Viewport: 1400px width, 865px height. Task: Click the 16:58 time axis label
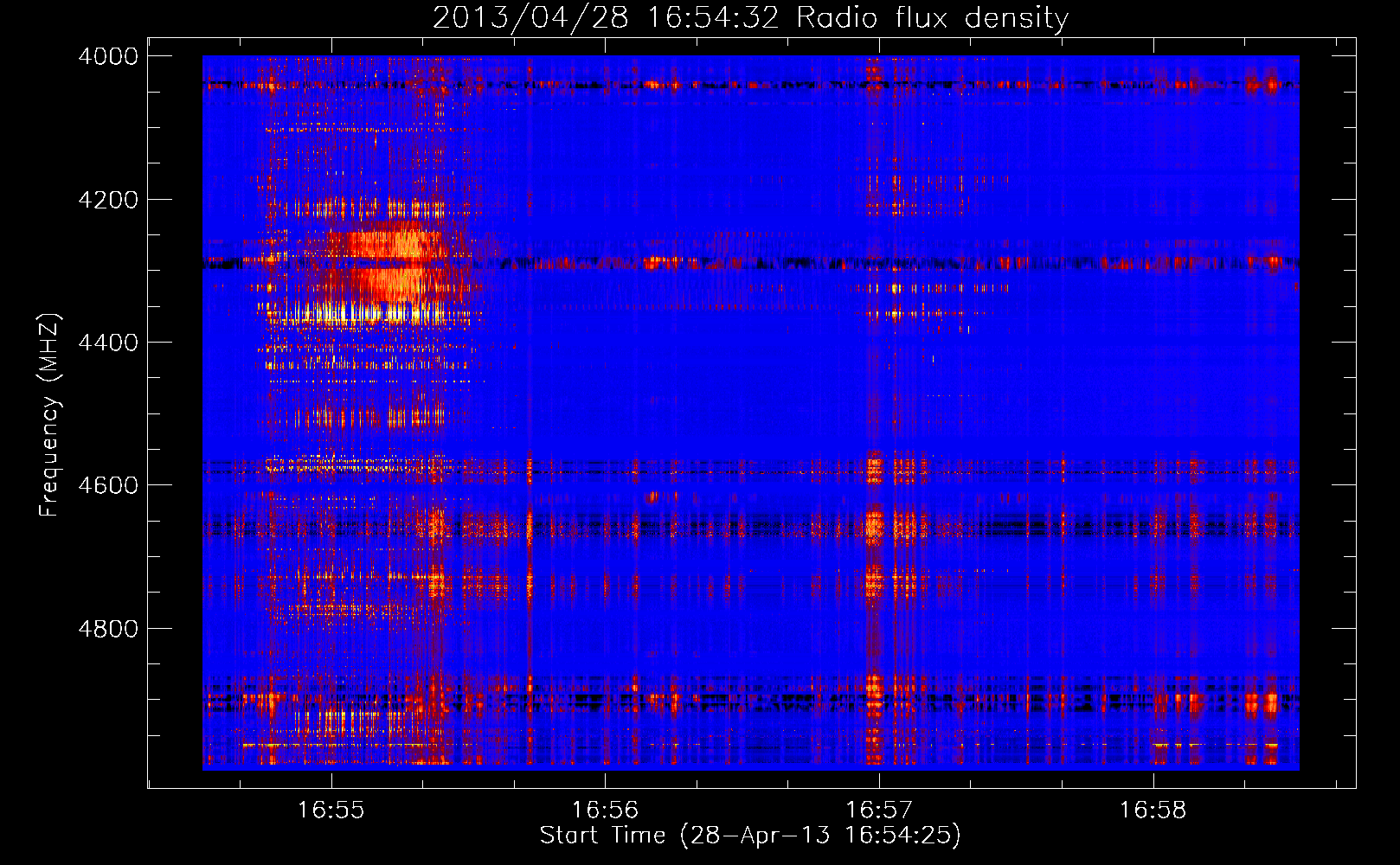(x=1153, y=811)
